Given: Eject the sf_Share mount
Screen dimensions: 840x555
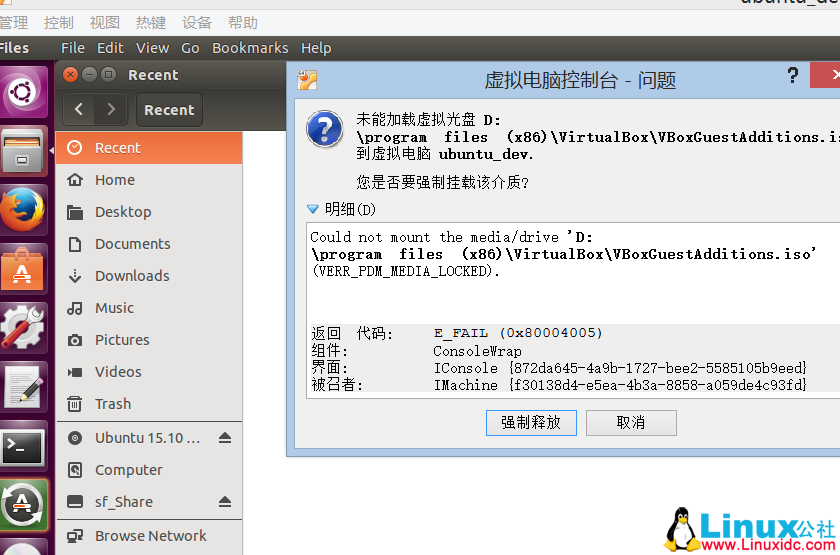Looking at the screenshot, I should [x=225, y=502].
